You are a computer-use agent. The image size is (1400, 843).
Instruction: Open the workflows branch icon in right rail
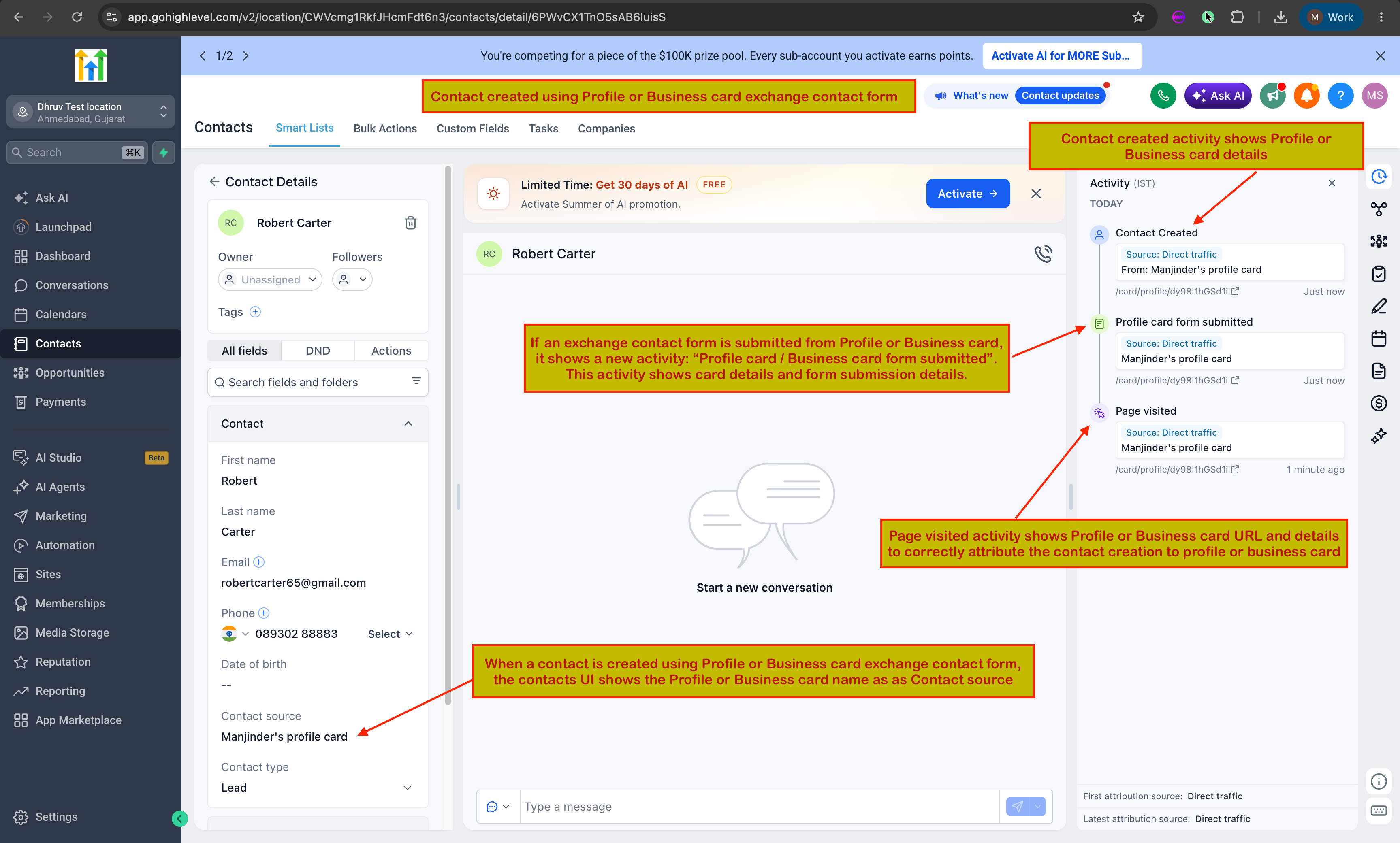click(x=1379, y=209)
